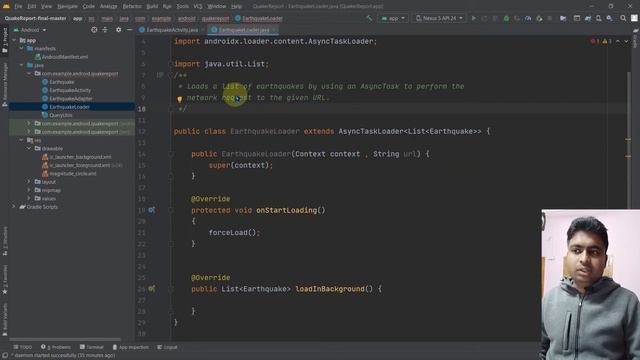Image resolution: width=640 pixels, height=360 pixels.
Task: Open the app run configuration dropdown
Action: (x=393, y=18)
